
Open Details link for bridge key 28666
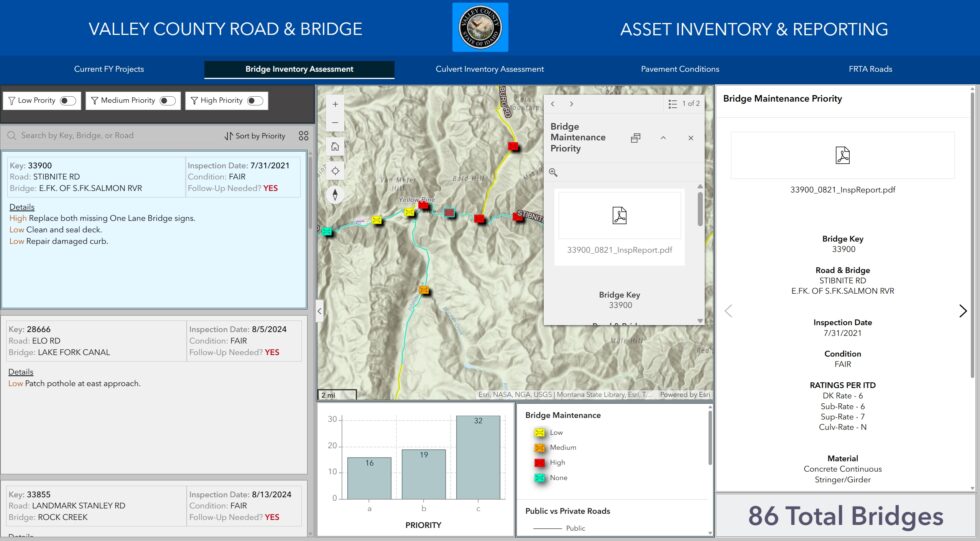point(21,372)
